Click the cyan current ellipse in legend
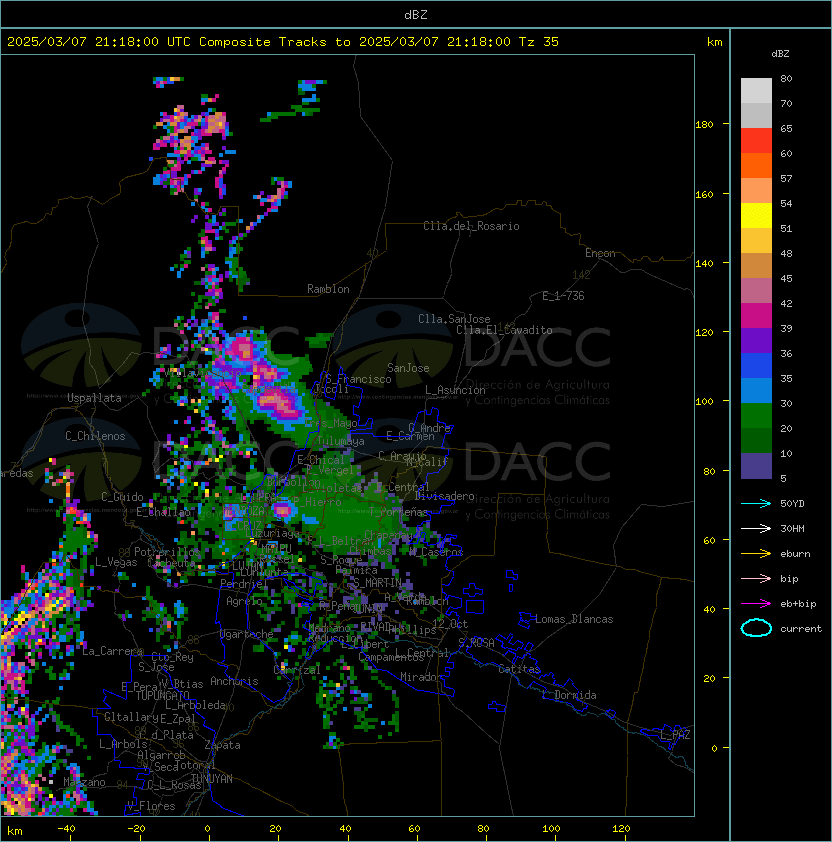 pos(756,628)
